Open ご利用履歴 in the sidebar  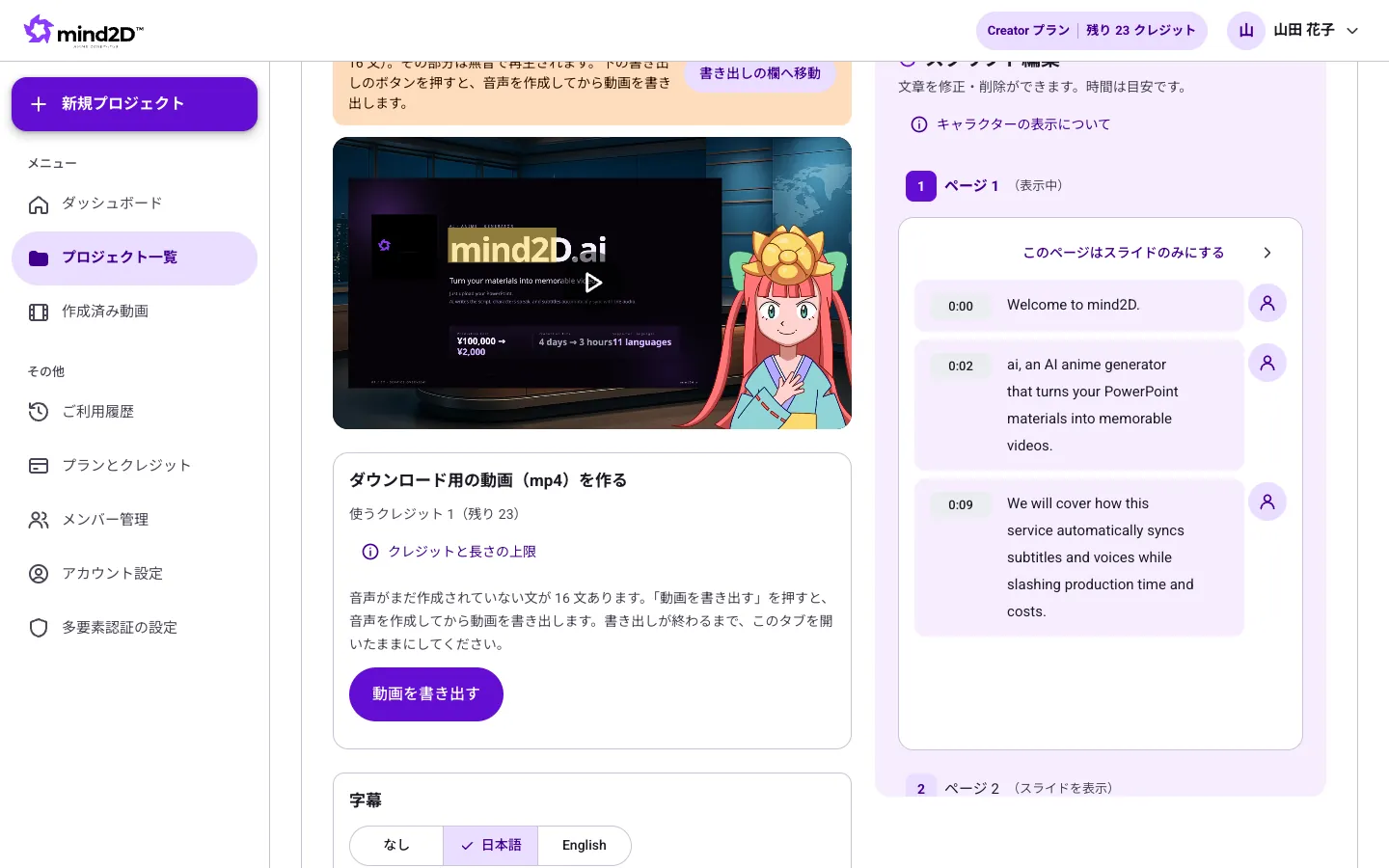coord(134,412)
